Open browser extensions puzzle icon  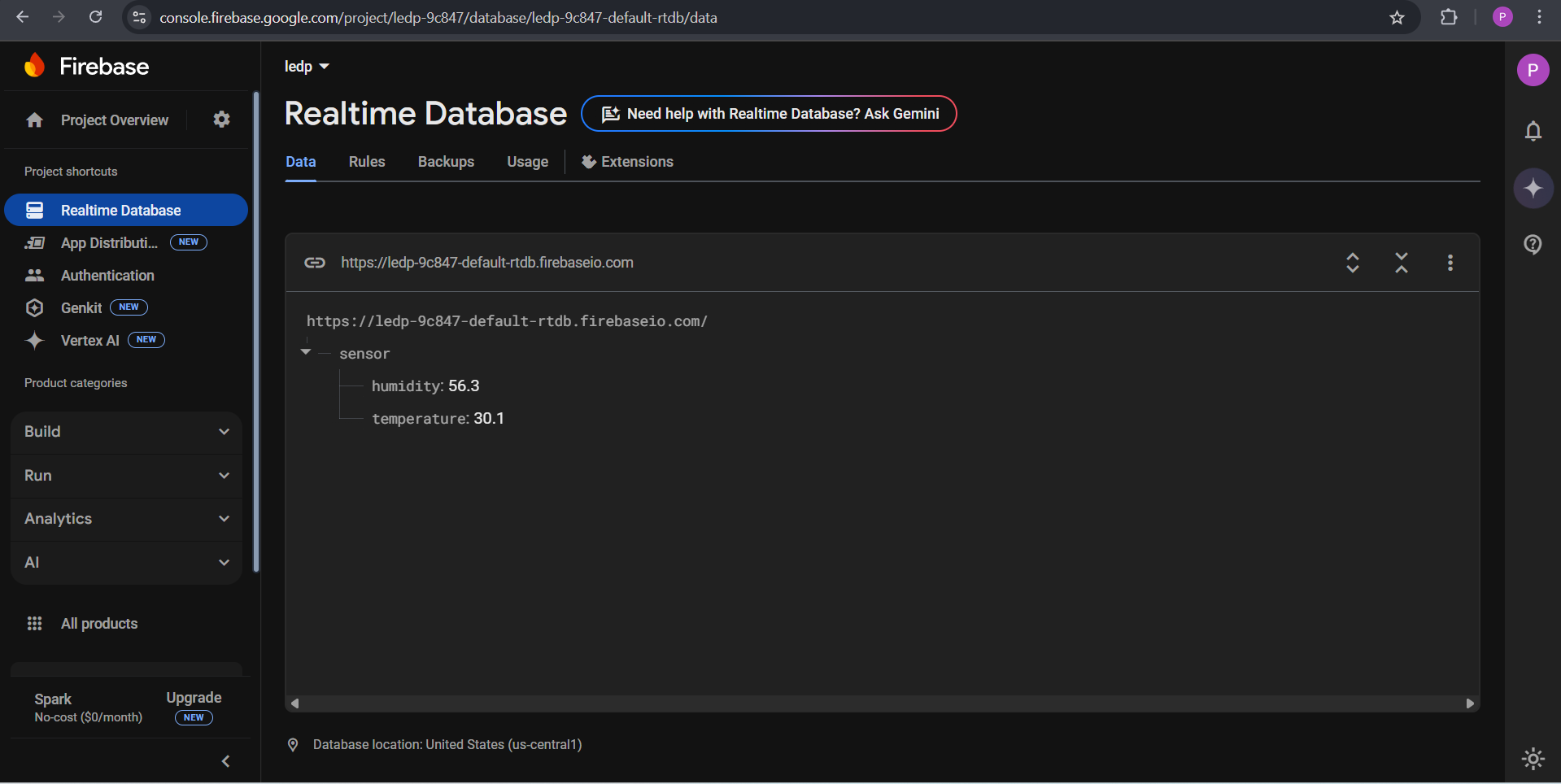tap(1449, 17)
